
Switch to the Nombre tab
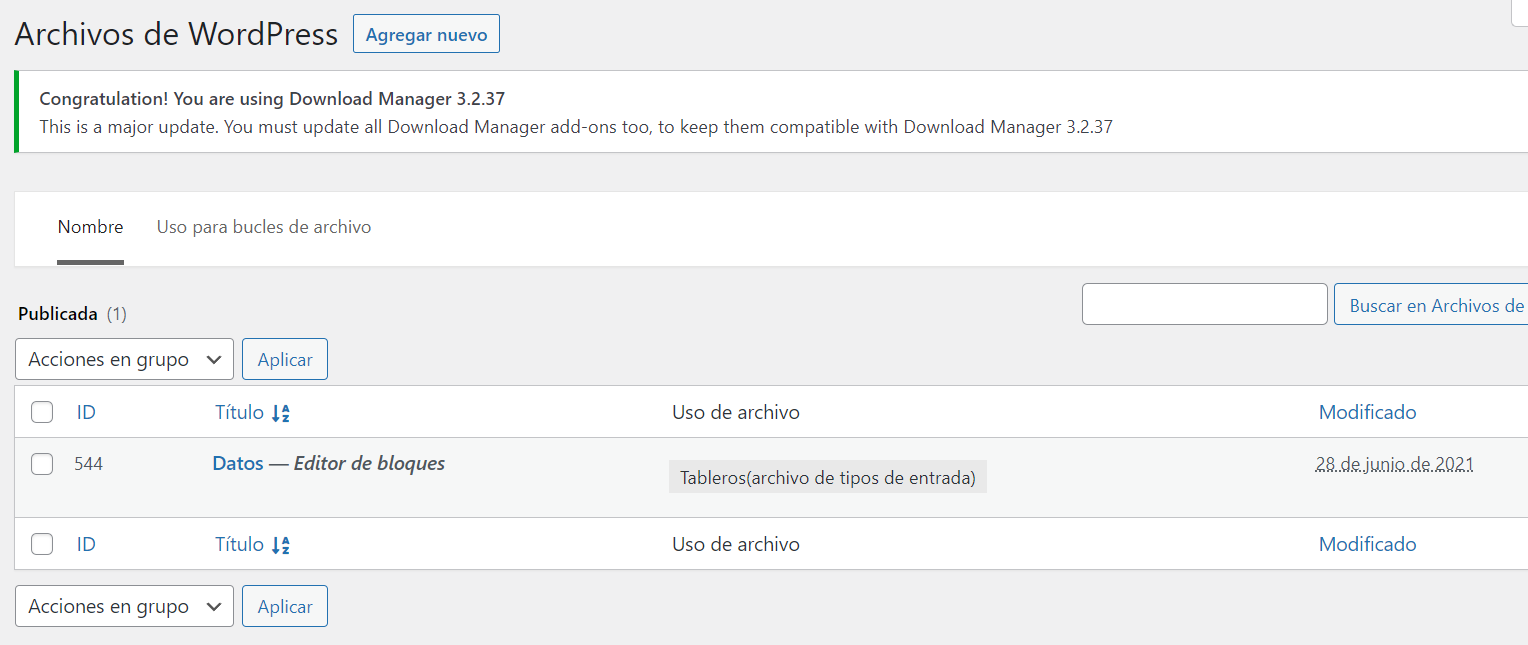coord(90,227)
